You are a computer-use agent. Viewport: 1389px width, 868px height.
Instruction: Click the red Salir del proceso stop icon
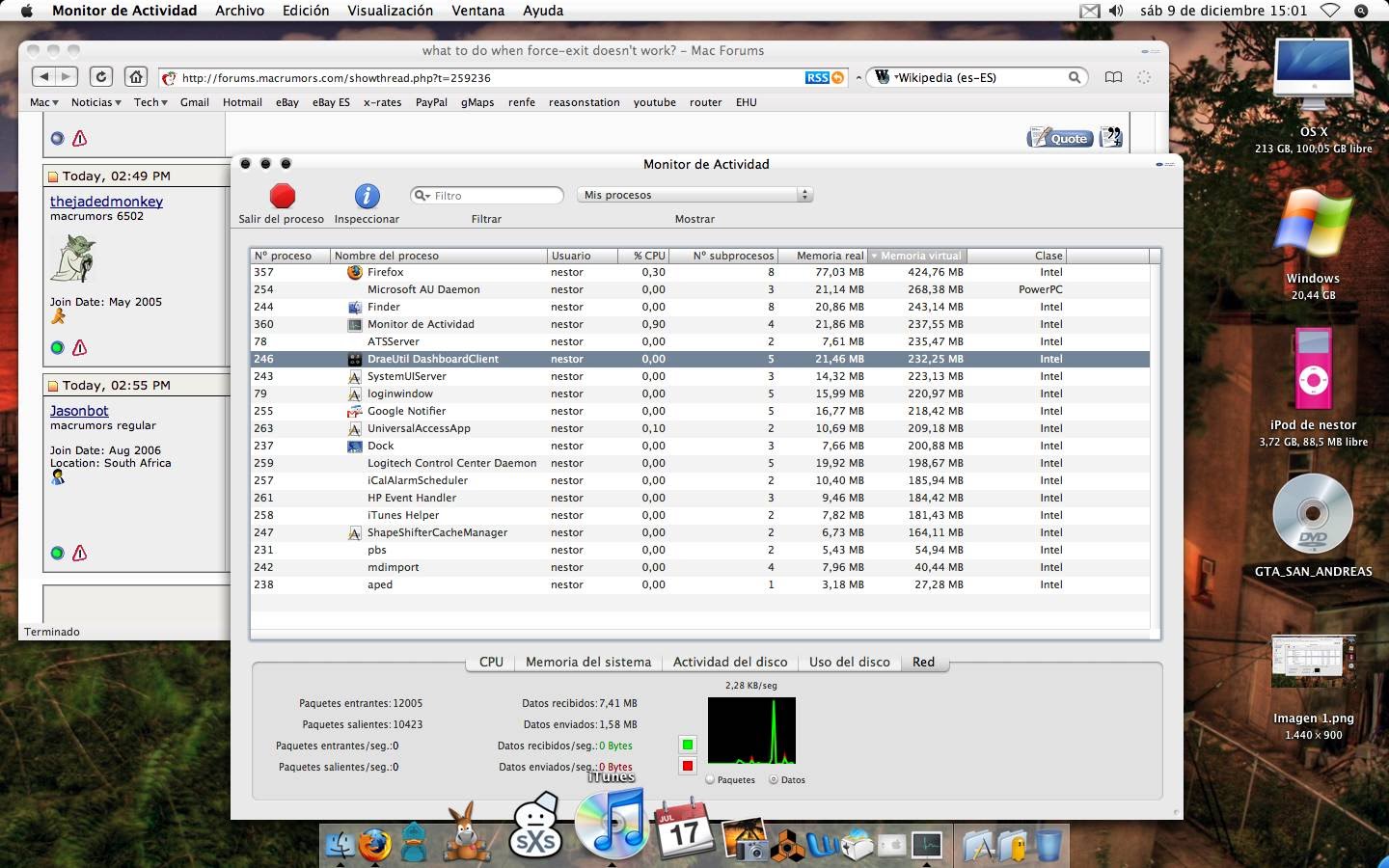tap(282, 197)
